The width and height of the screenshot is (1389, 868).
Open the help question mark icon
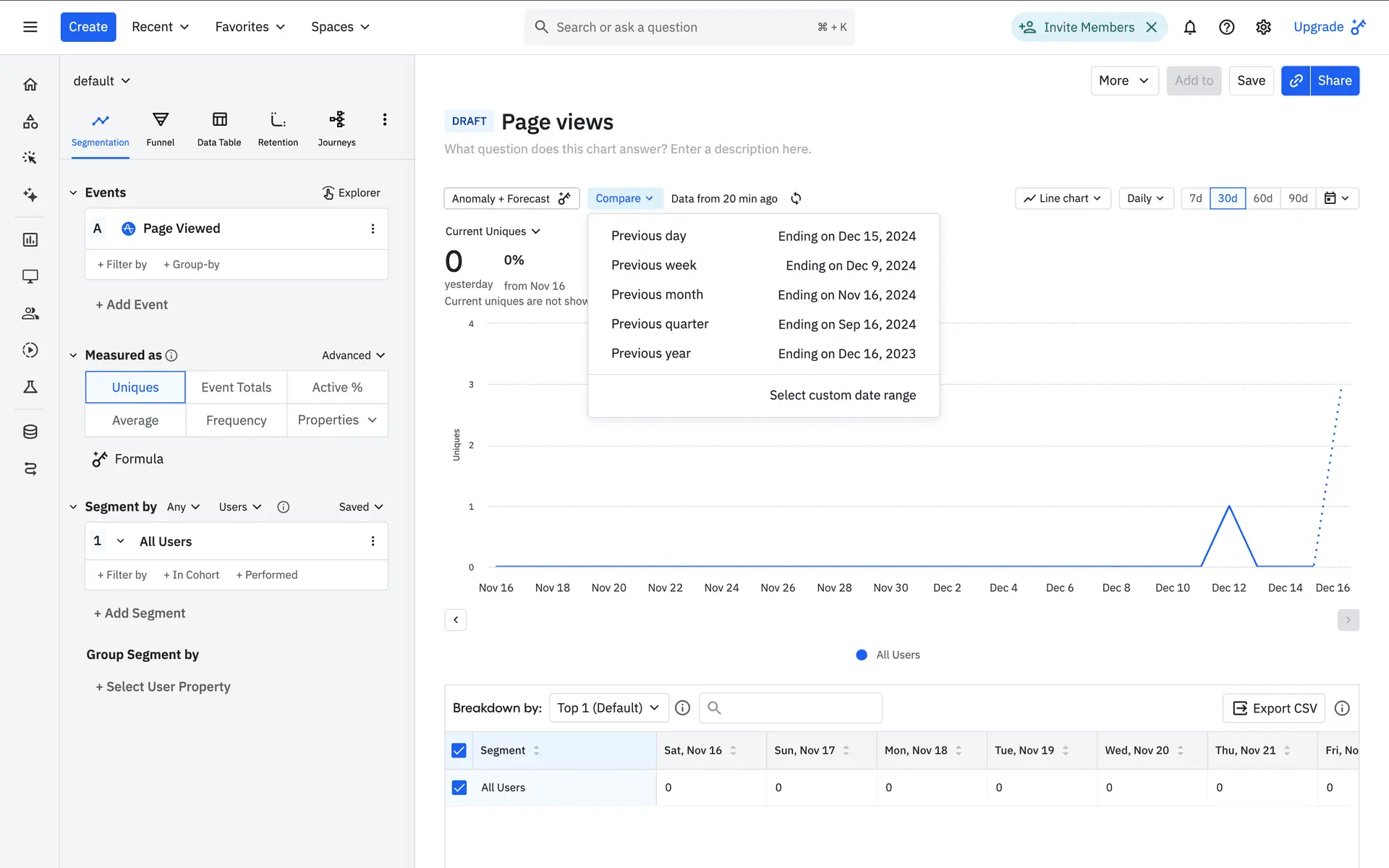(1226, 27)
